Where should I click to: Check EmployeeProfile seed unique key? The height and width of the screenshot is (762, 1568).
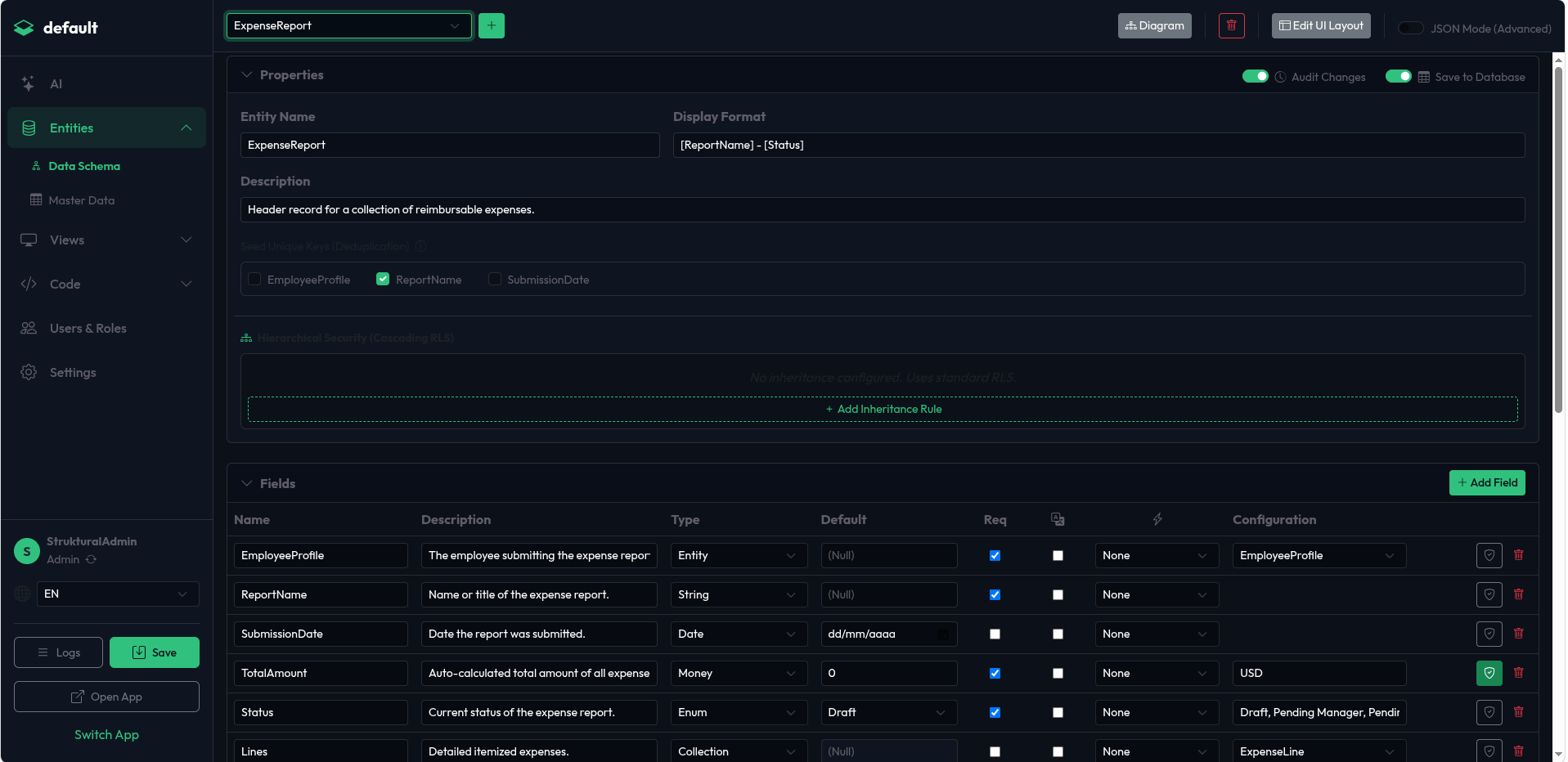(x=254, y=279)
